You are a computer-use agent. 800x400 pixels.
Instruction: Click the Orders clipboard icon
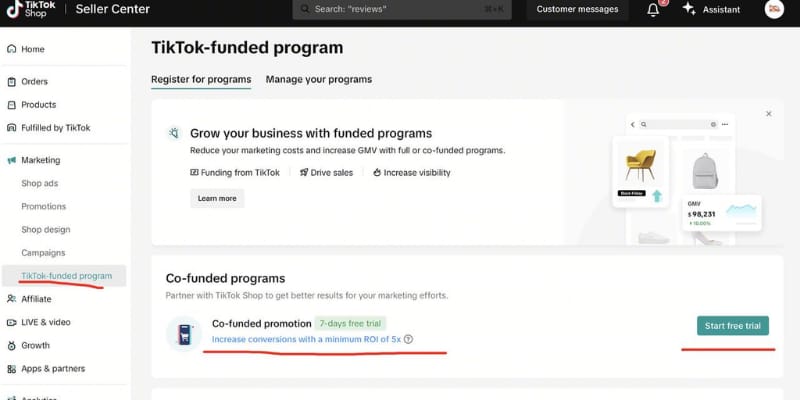pos(11,82)
